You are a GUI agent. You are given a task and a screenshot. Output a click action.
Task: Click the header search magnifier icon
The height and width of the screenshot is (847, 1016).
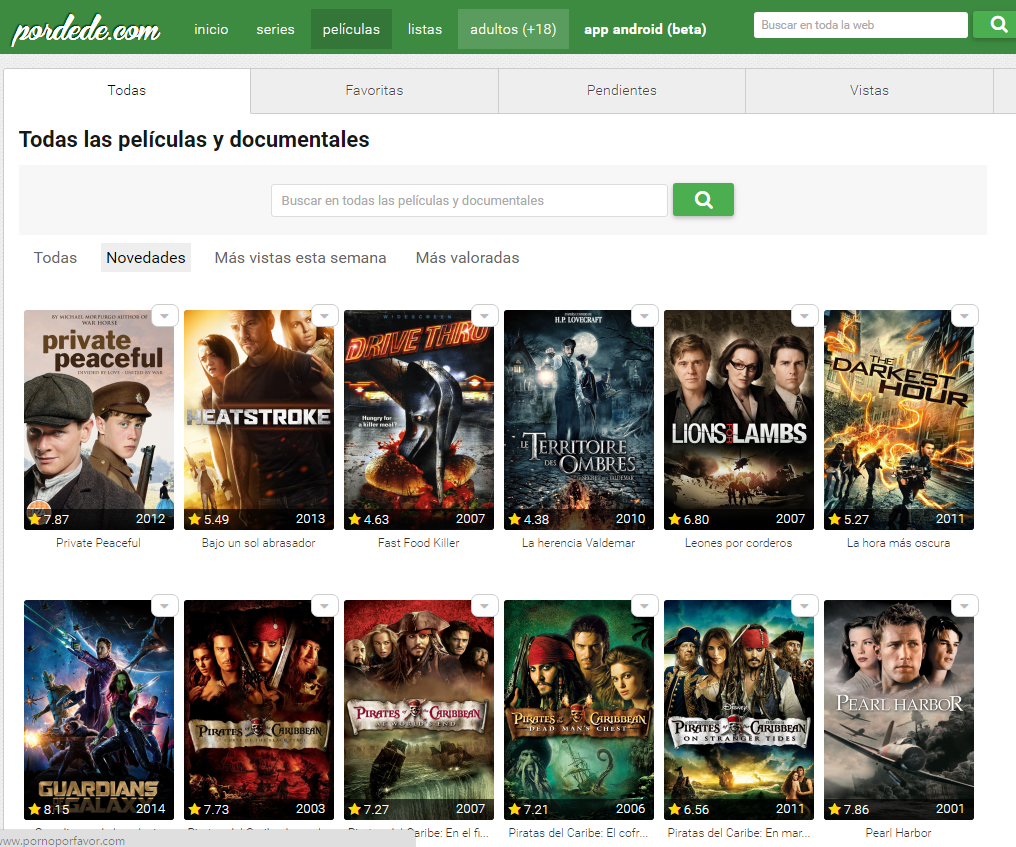[999, 25]
